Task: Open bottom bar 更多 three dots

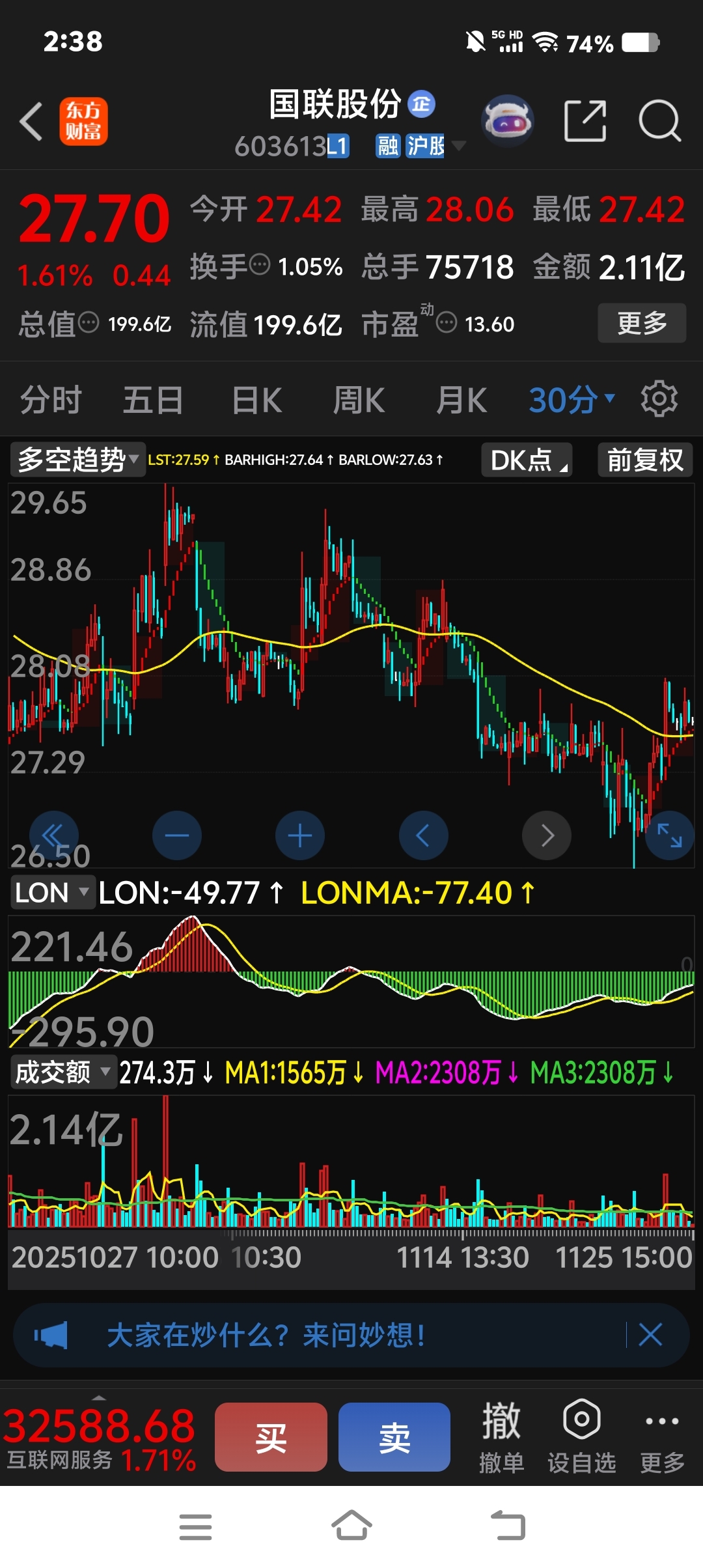Action: pos(662,1436)
